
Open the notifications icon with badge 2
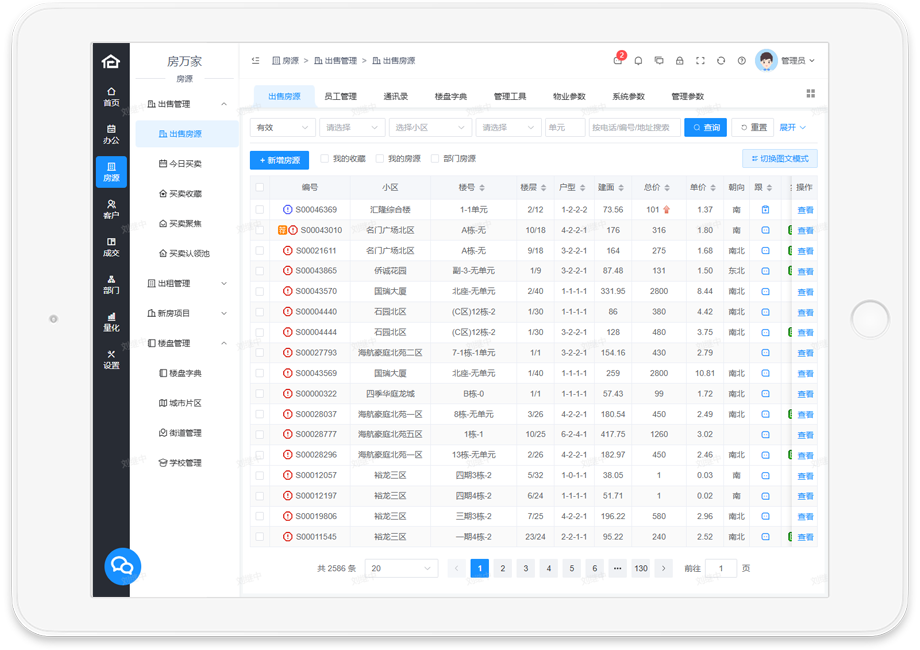pyautogui.click(x=618, y=59)
